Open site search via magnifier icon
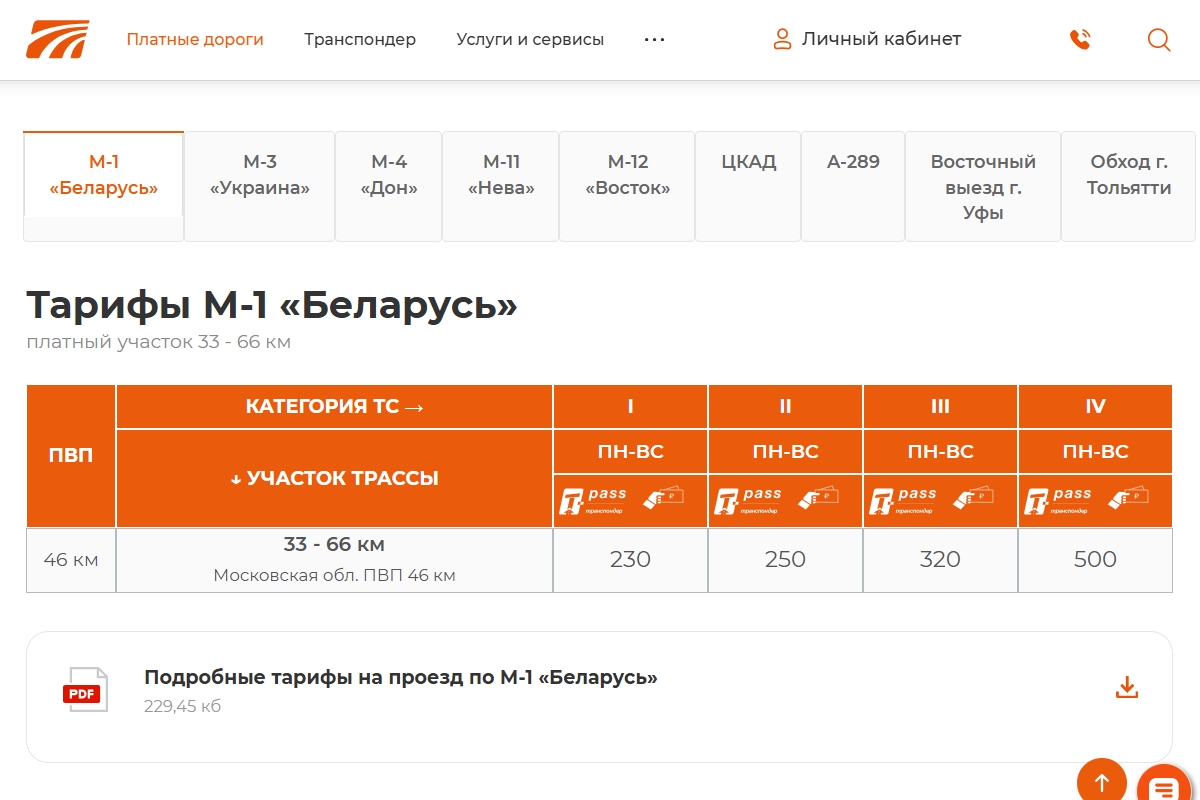 pyautogui.click(x=1159, y=39)
